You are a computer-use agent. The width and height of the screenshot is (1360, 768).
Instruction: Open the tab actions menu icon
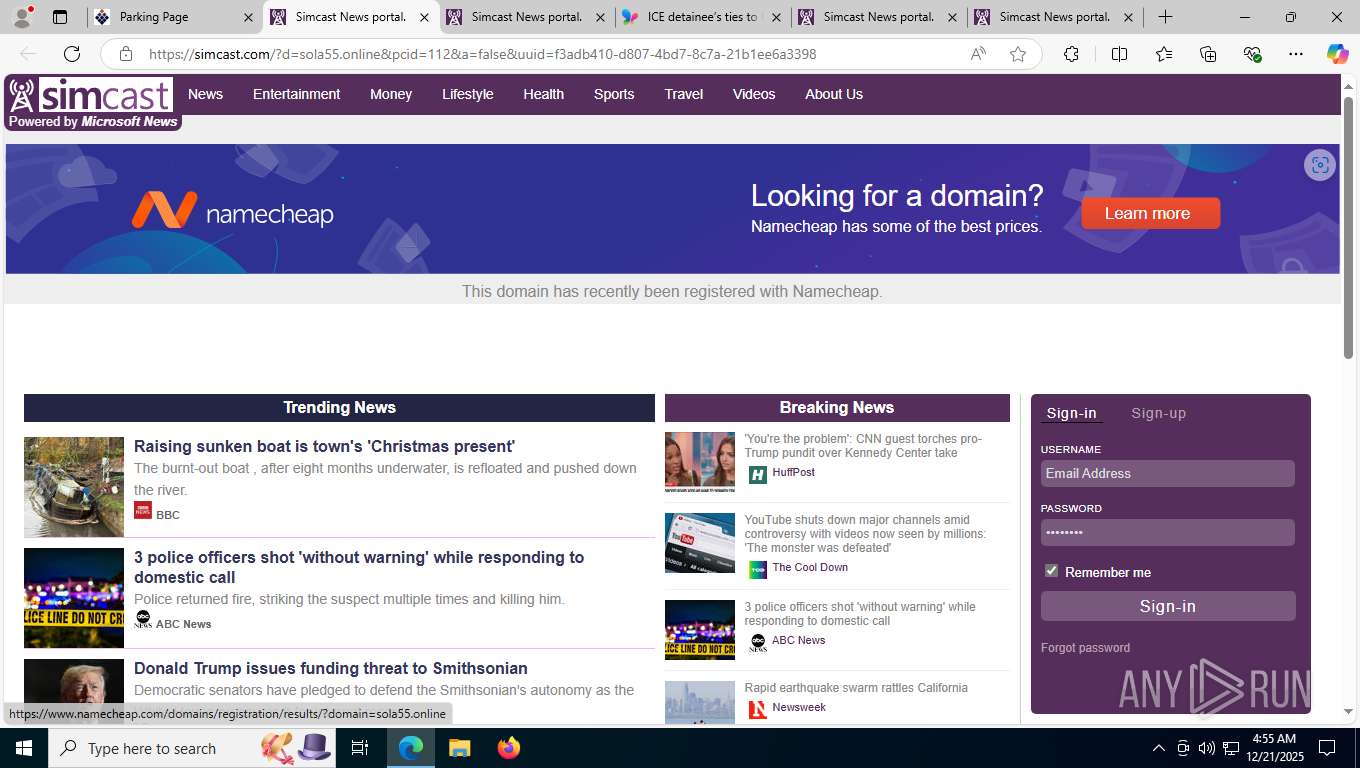click(60, 17)
